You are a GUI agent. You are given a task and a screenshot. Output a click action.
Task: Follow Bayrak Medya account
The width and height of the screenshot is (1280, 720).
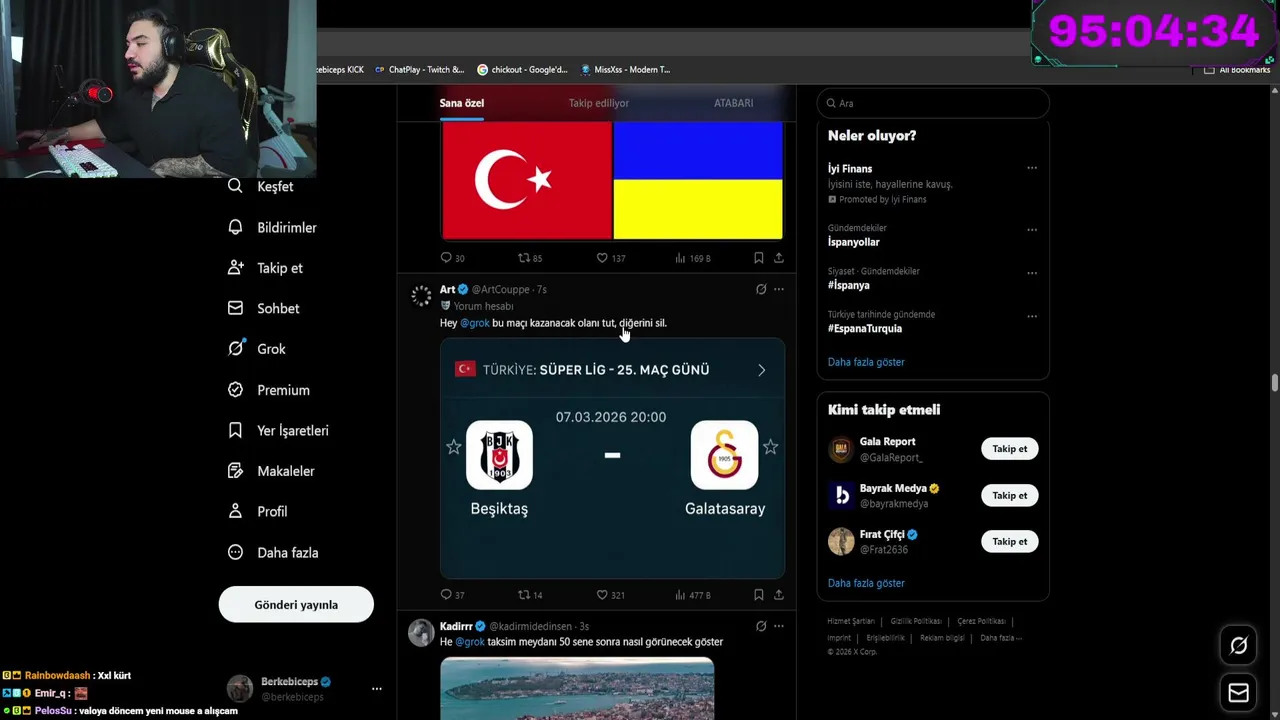pyautogui.click(x=1009, y=496)
